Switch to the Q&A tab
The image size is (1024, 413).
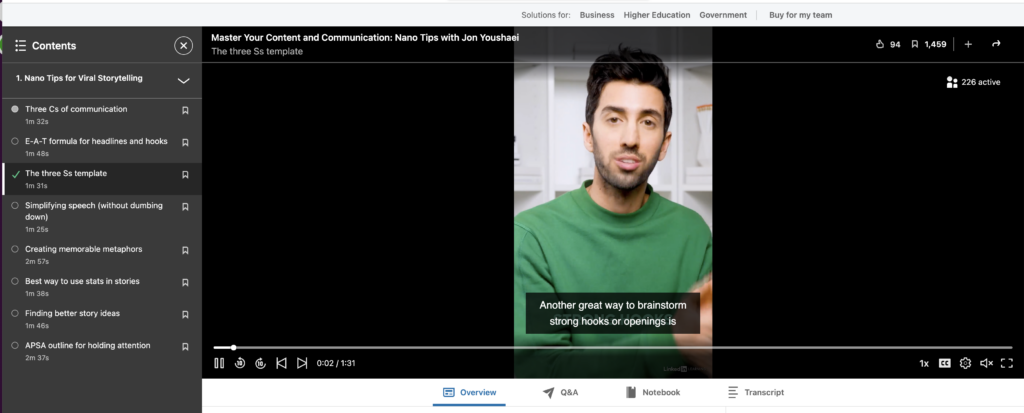tap(560, 393)
